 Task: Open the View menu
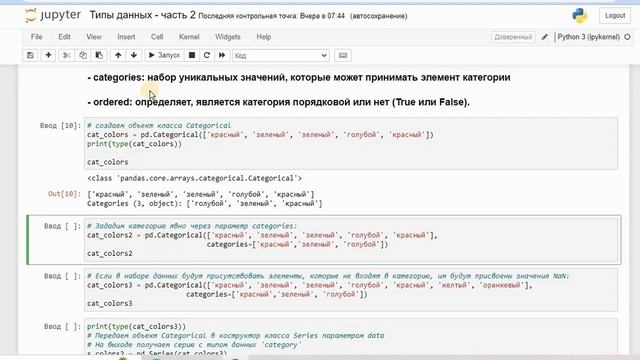94,37
